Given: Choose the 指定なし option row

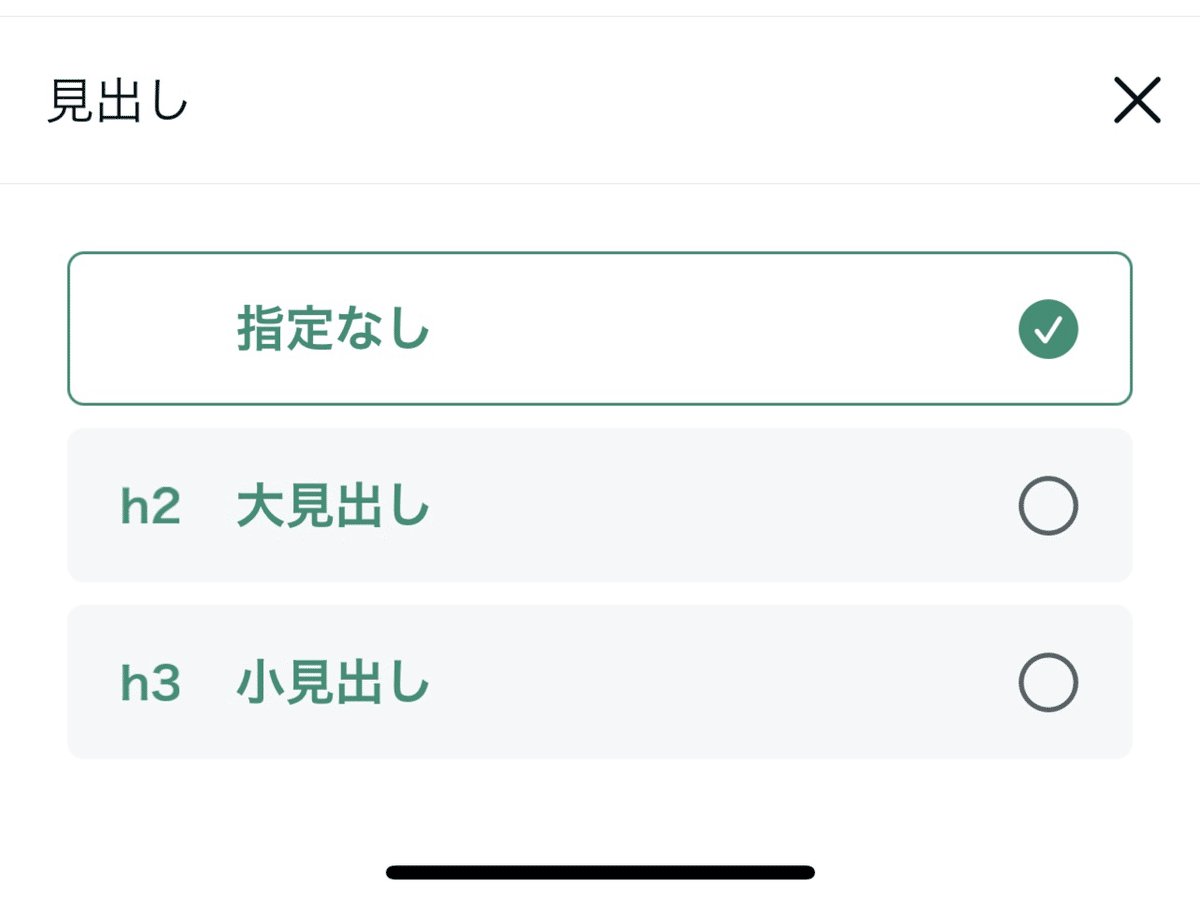Looking at the screenshot, I should tap(600, 328).
